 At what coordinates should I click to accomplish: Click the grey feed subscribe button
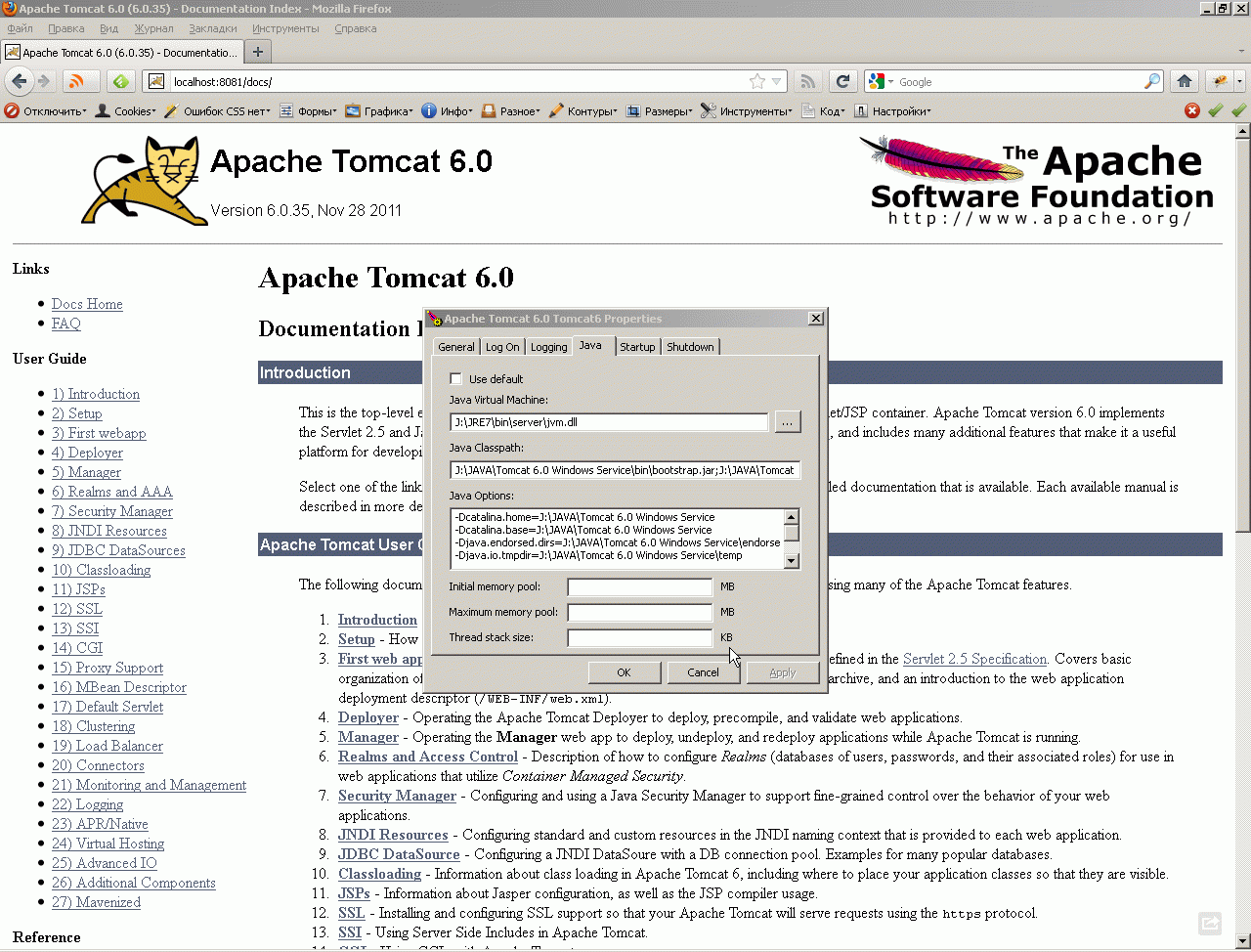point(807,81)
